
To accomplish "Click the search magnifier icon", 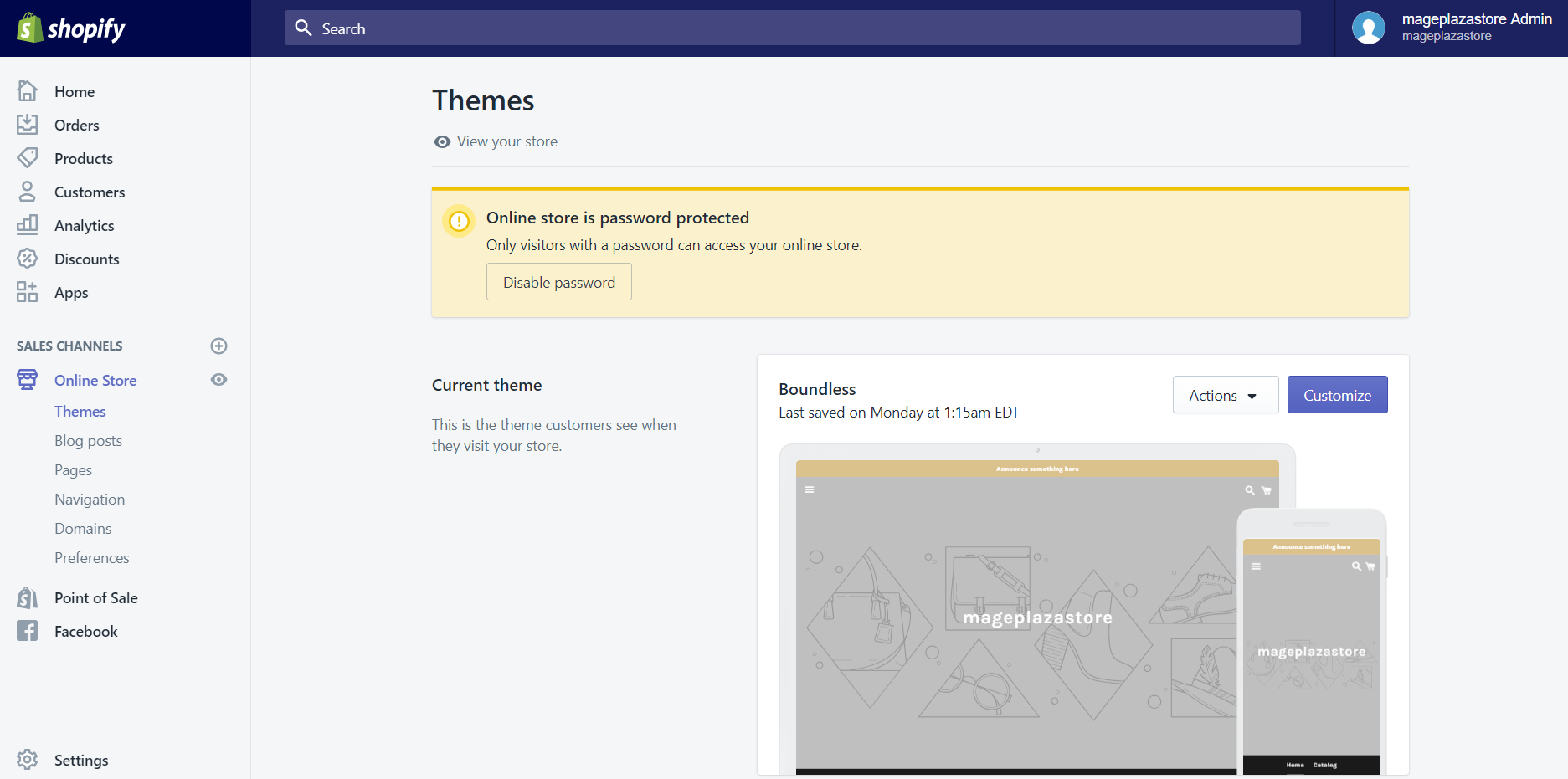I will (303, 28).
